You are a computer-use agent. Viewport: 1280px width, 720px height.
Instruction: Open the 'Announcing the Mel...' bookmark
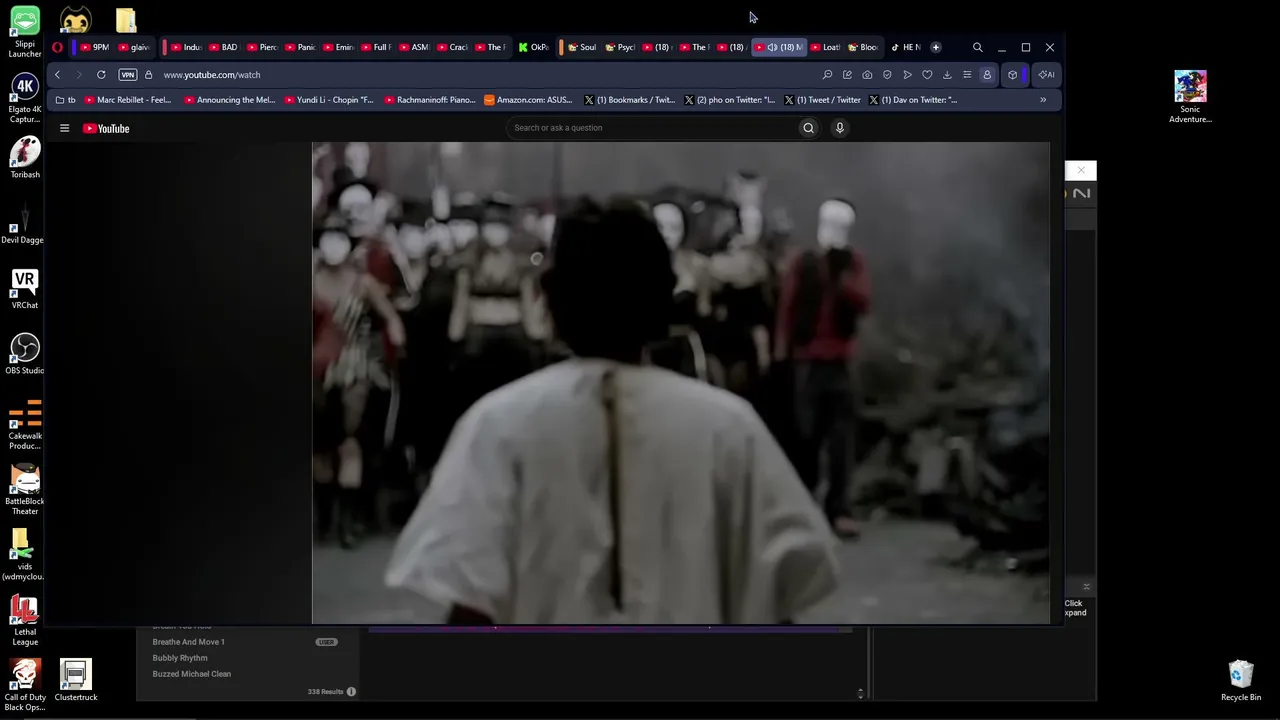coord(230,100)
